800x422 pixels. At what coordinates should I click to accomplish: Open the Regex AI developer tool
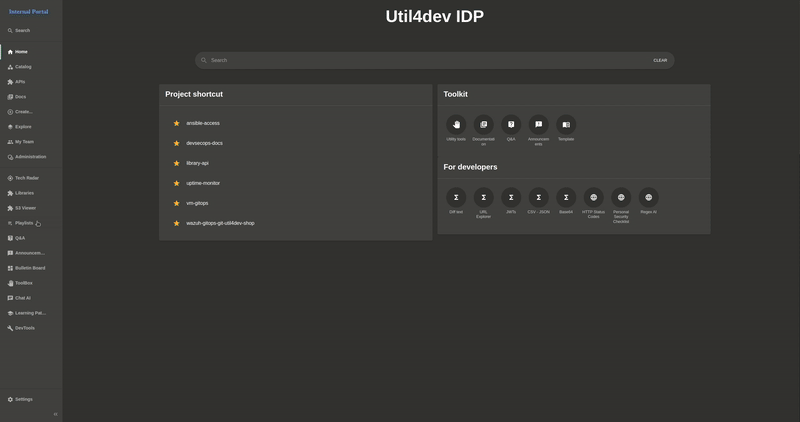[x=648, y=197]
